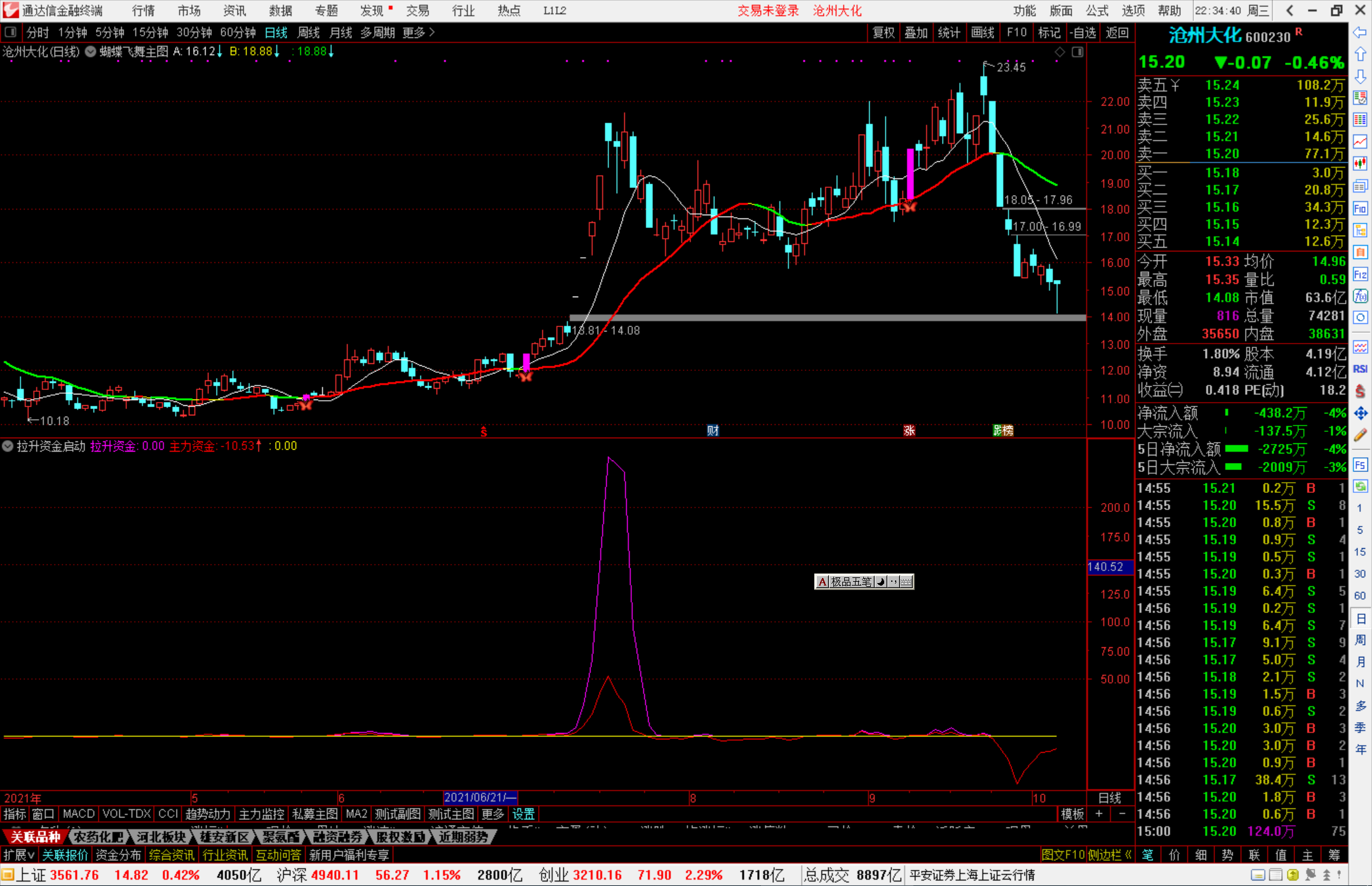1372x886 pixels.
Task: Click the 极品五笔 input method bar
Action: point(864,582)
